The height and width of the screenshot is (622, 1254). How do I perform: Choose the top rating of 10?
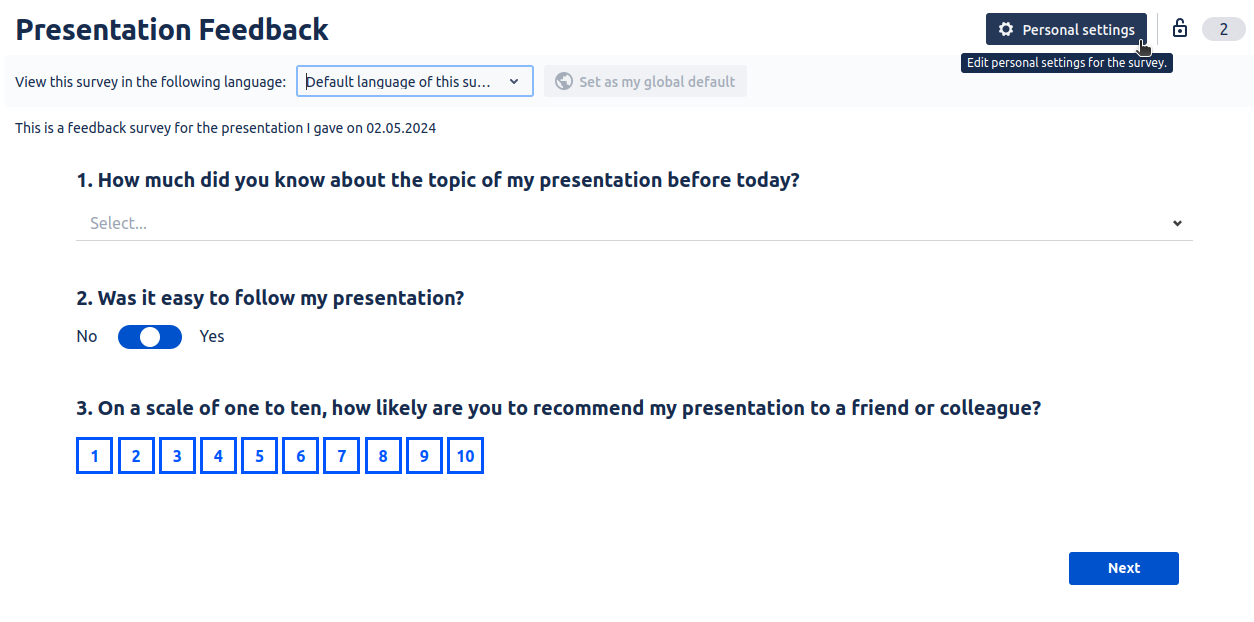(465, 457)
